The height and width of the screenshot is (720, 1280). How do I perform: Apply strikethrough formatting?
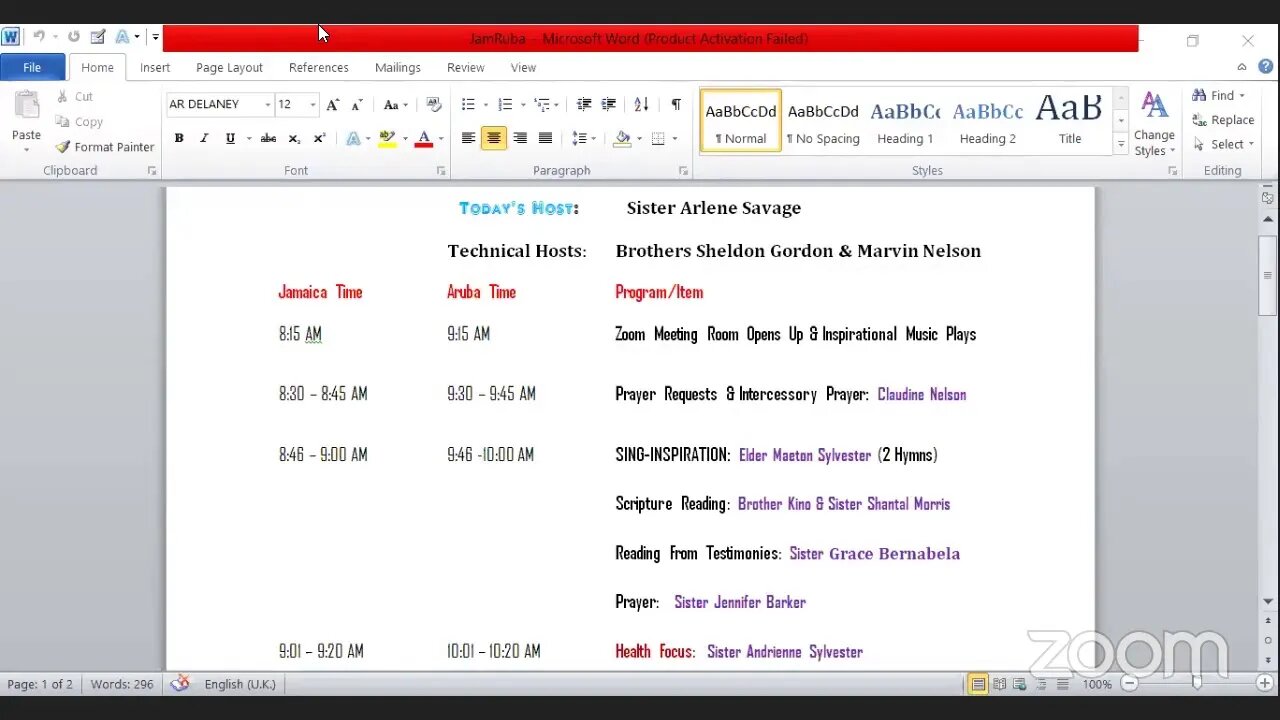(x=268, y=138)
